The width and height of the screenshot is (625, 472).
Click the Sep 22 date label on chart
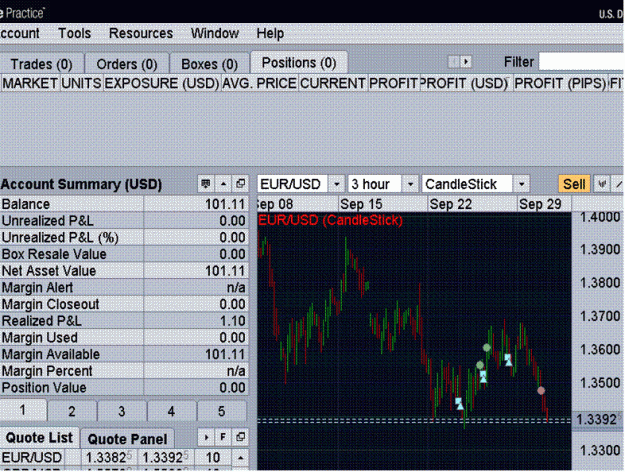[450, 204]
